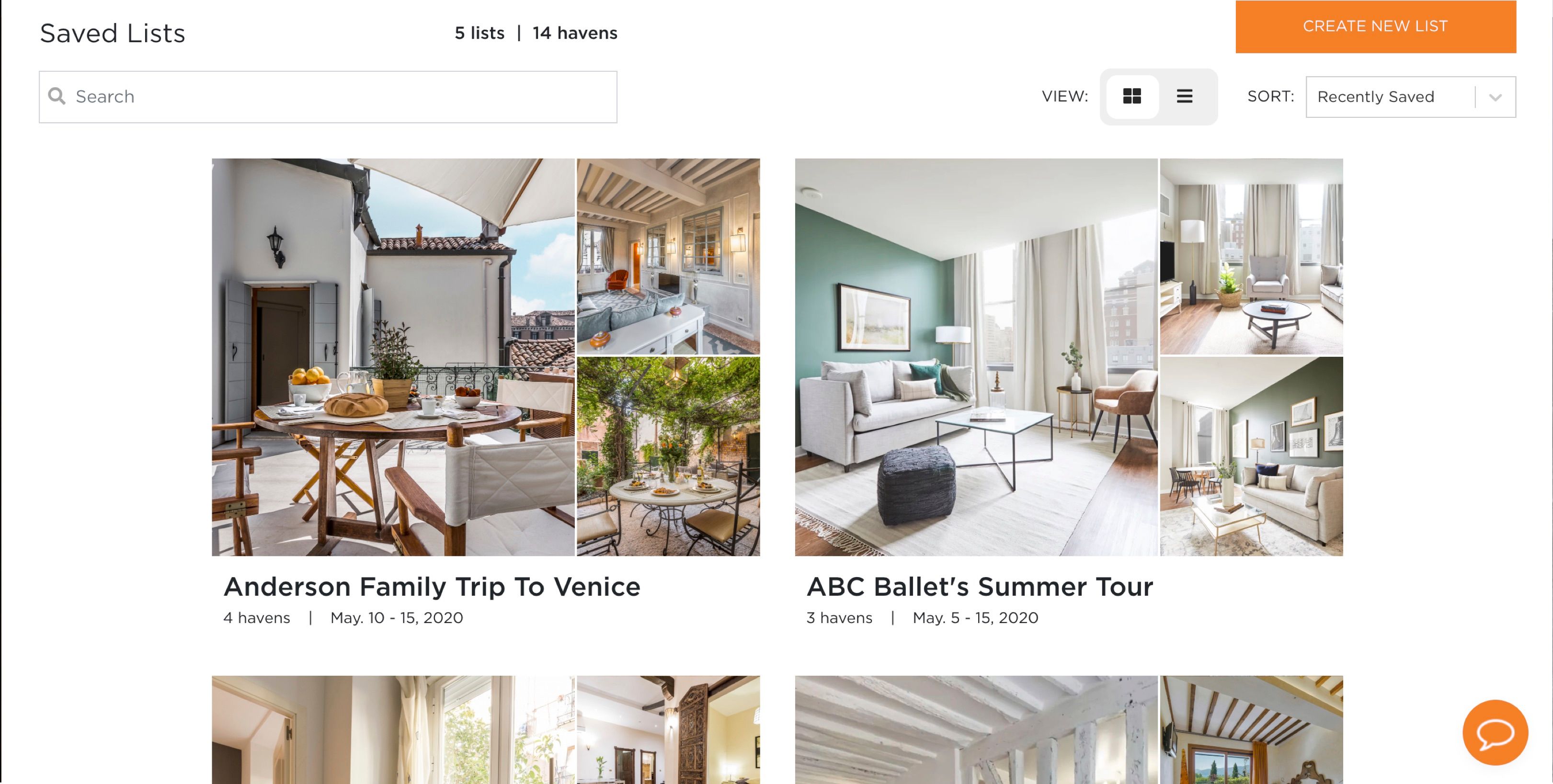View the Venice beamed-ceiling living room photo
This screenshot has width=1553, height=784.
coord(668,256)
